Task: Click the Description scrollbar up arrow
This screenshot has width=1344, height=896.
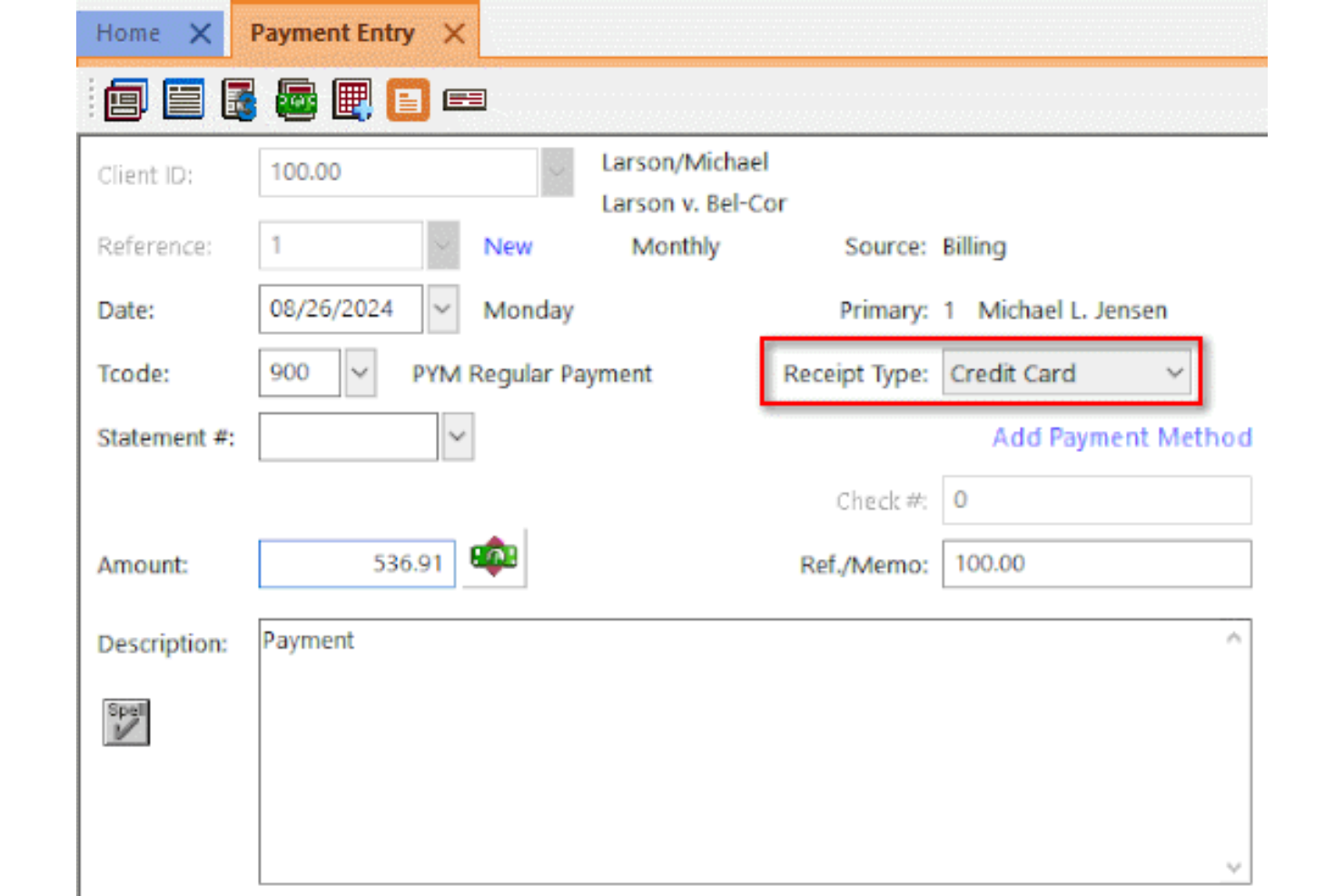Action: [x=1232, y=638]
